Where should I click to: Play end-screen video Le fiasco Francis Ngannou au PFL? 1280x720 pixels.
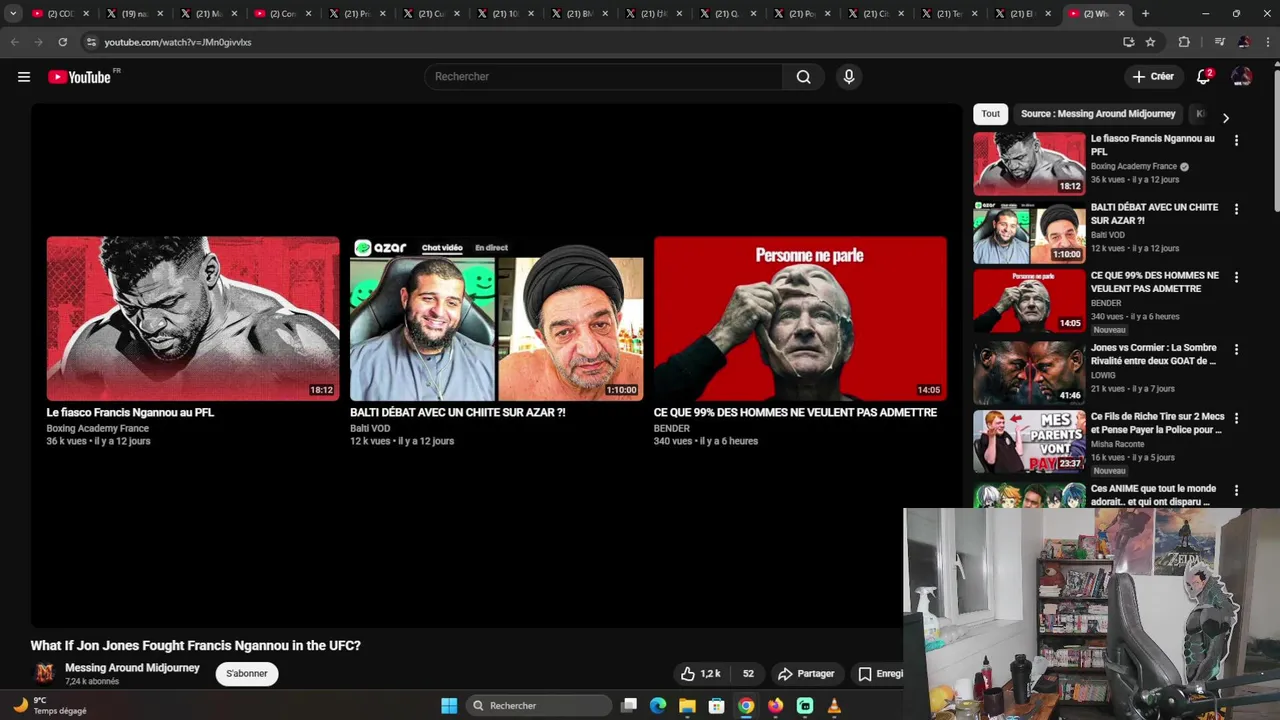pos(193,319)
